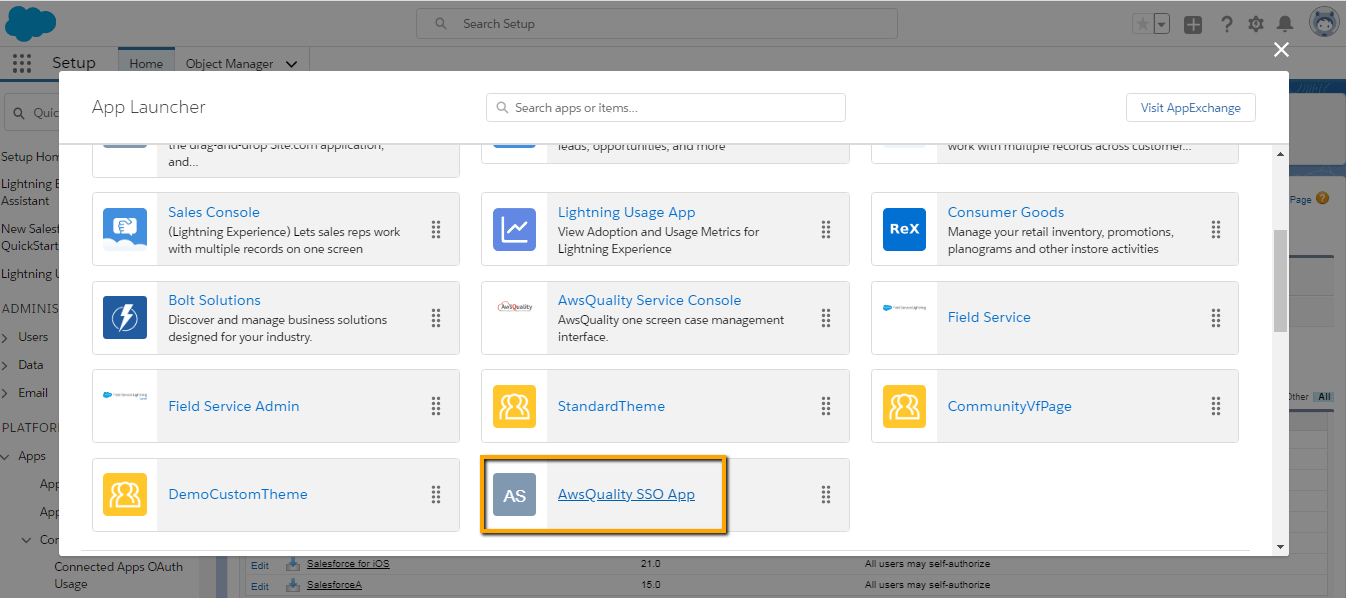
Task: Open the notifications bell icon
Action: point(1285,24)
